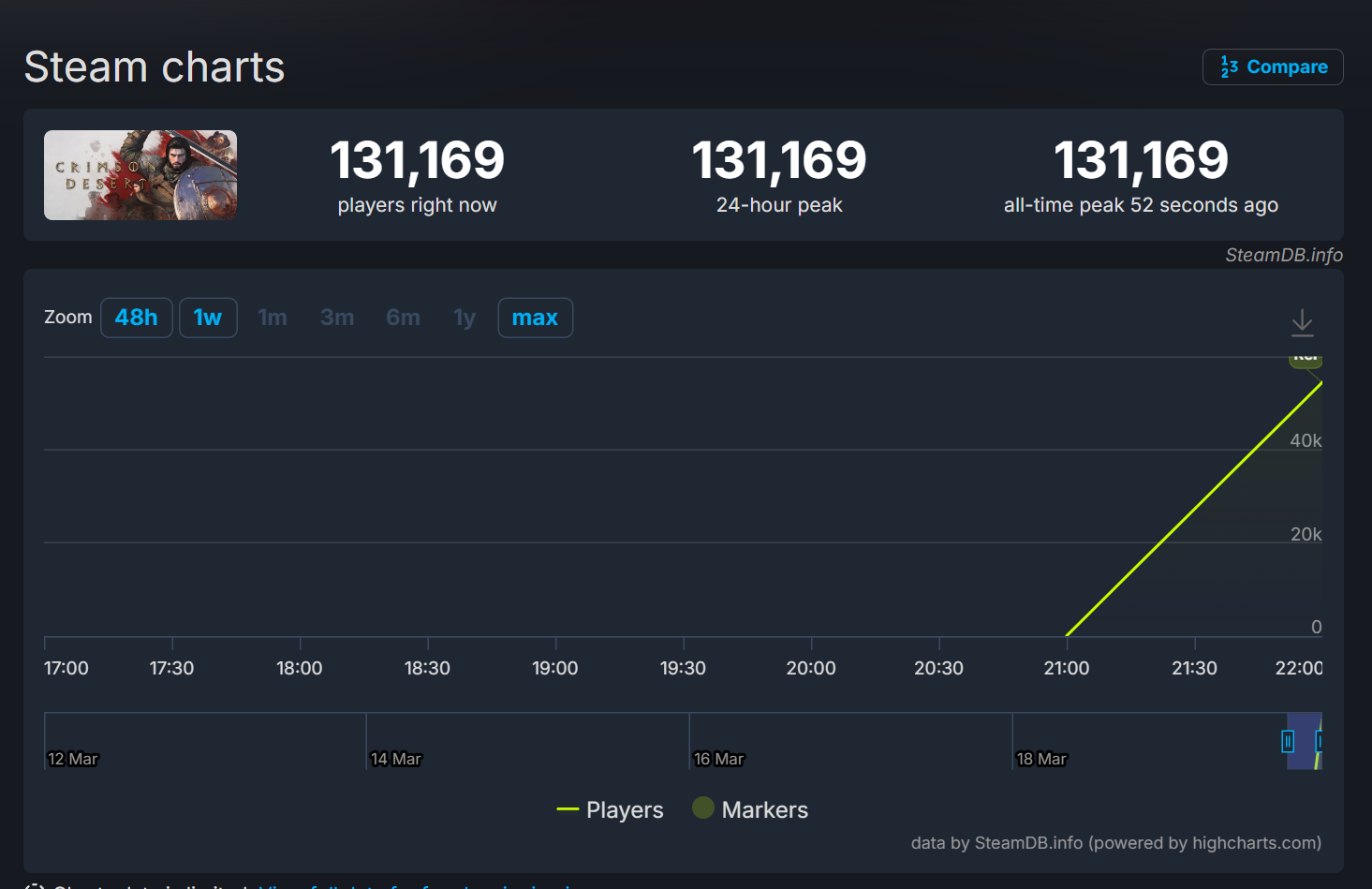Click the left navigator range handle
The height and width of the screenshot is (889, 1372).
point(1288,742)
